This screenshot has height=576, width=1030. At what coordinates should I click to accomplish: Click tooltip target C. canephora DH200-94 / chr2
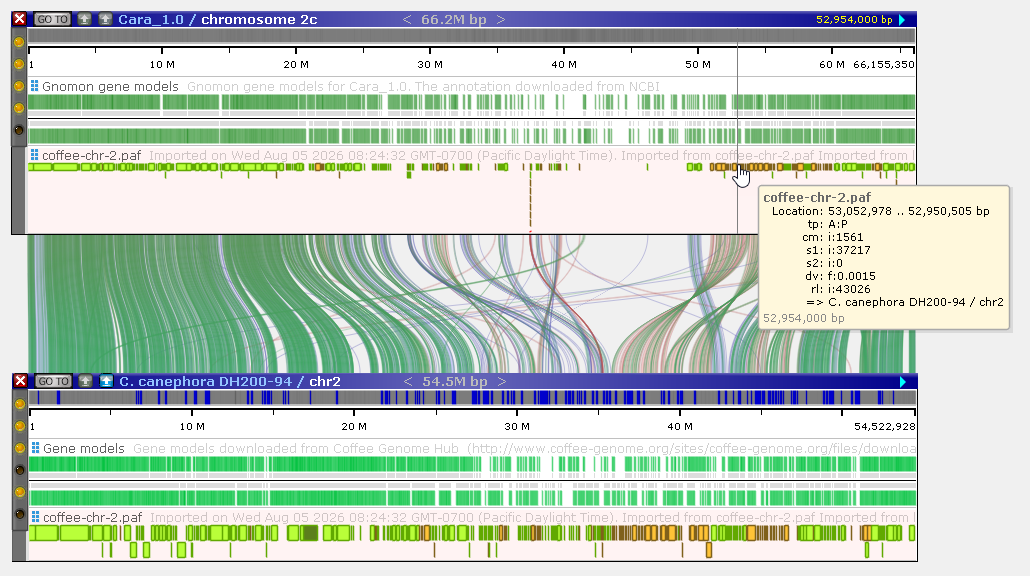(x=916, y=302)
